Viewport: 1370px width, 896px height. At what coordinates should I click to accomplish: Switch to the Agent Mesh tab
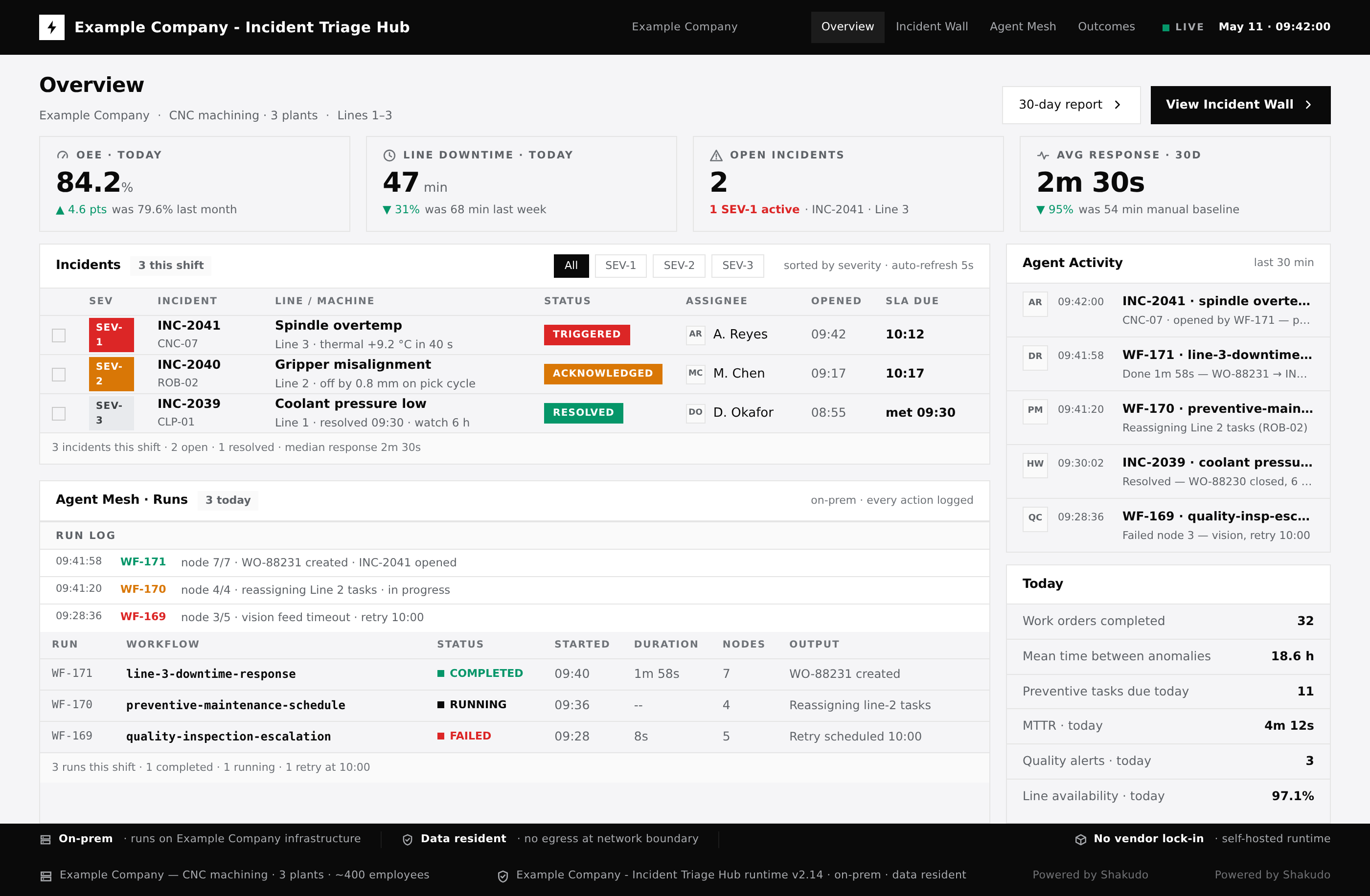[1023, 26]
